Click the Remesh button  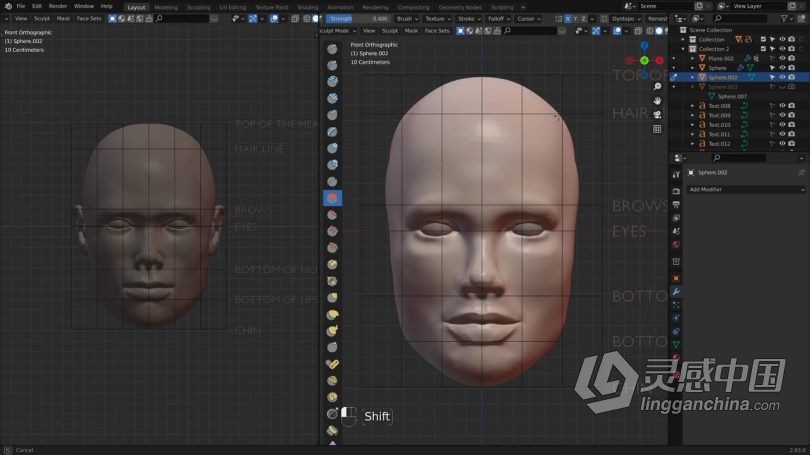point(657,19)
